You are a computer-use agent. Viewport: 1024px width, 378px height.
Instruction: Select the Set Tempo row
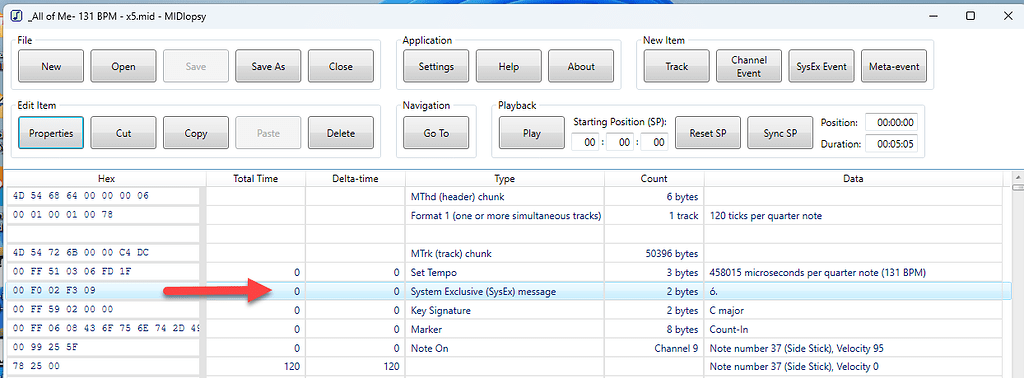tap(504, 272)
